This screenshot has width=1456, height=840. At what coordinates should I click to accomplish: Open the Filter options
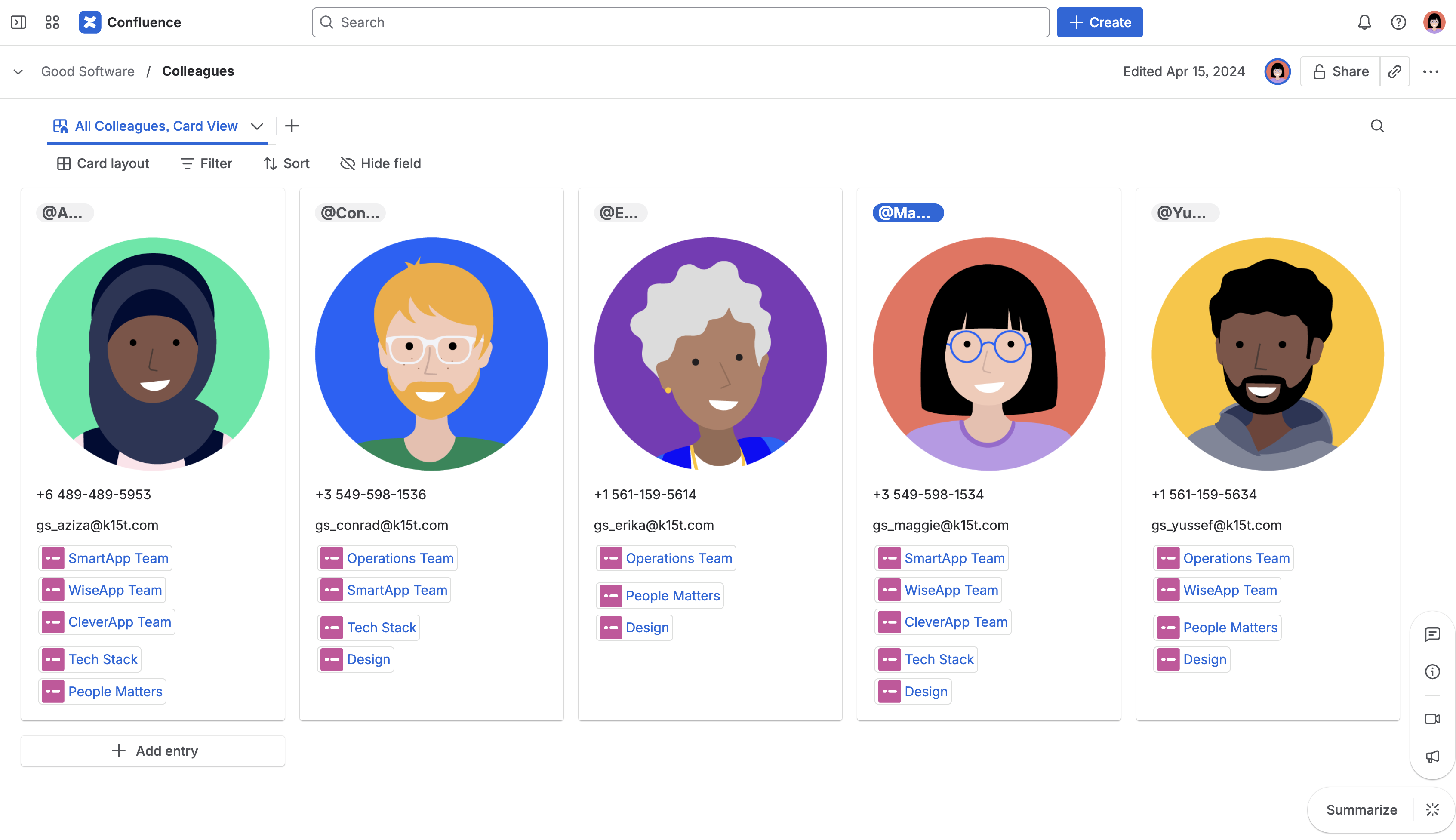click(x=206, y=163)
